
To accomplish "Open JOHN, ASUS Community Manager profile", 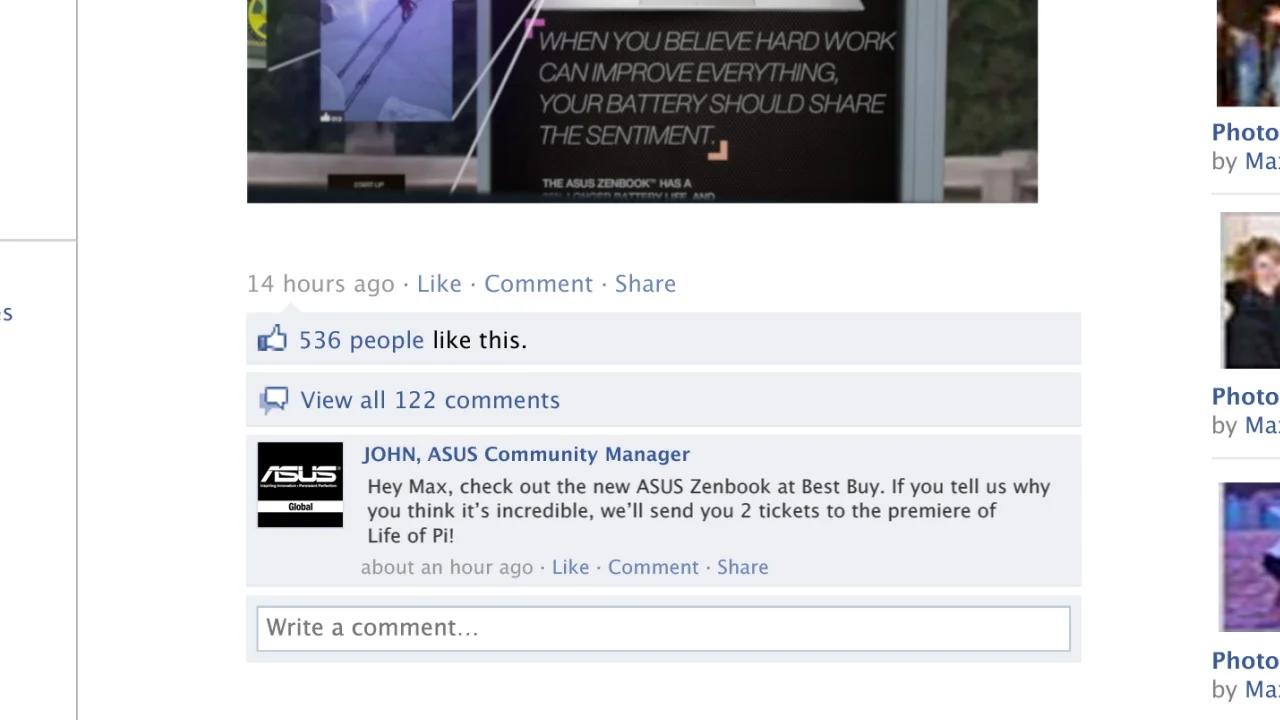I will point(526,454).
